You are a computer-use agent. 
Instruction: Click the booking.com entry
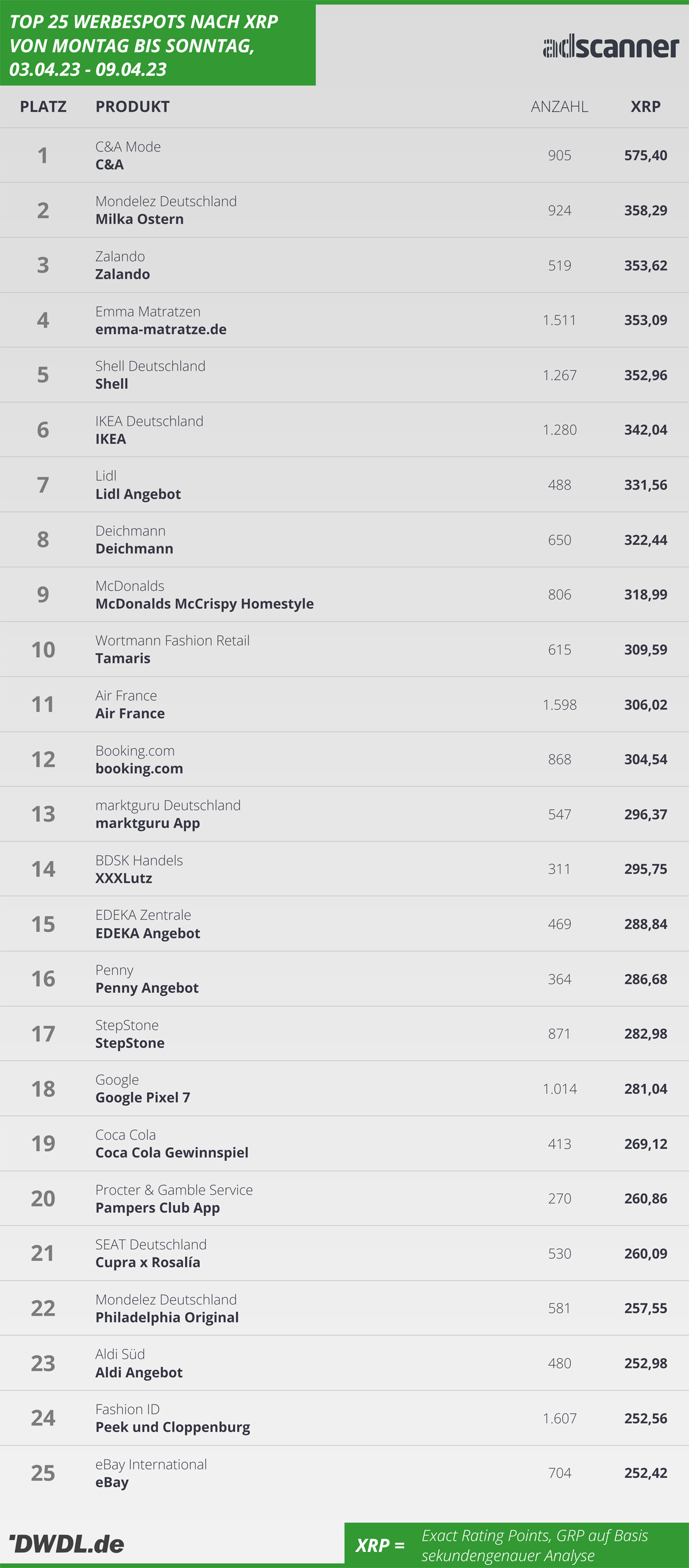point(139,768)
